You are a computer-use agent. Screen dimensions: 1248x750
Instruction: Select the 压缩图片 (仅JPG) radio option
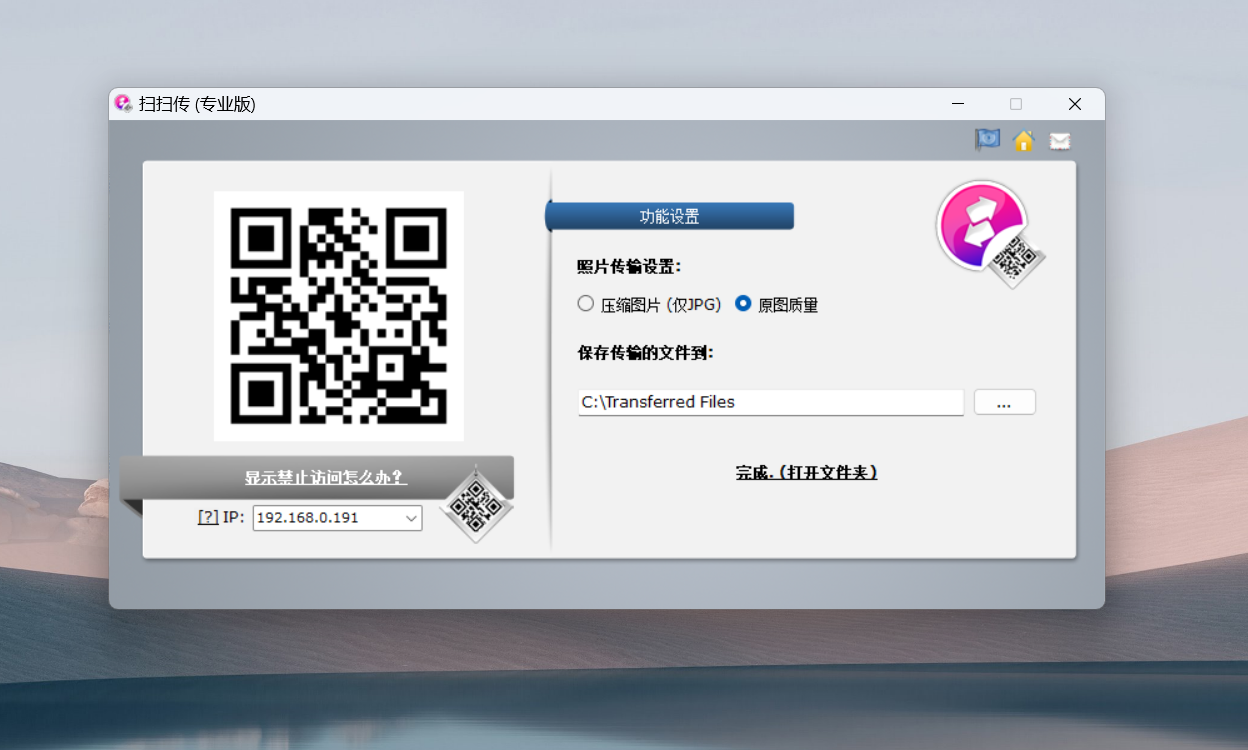click(x=586, y=304)
